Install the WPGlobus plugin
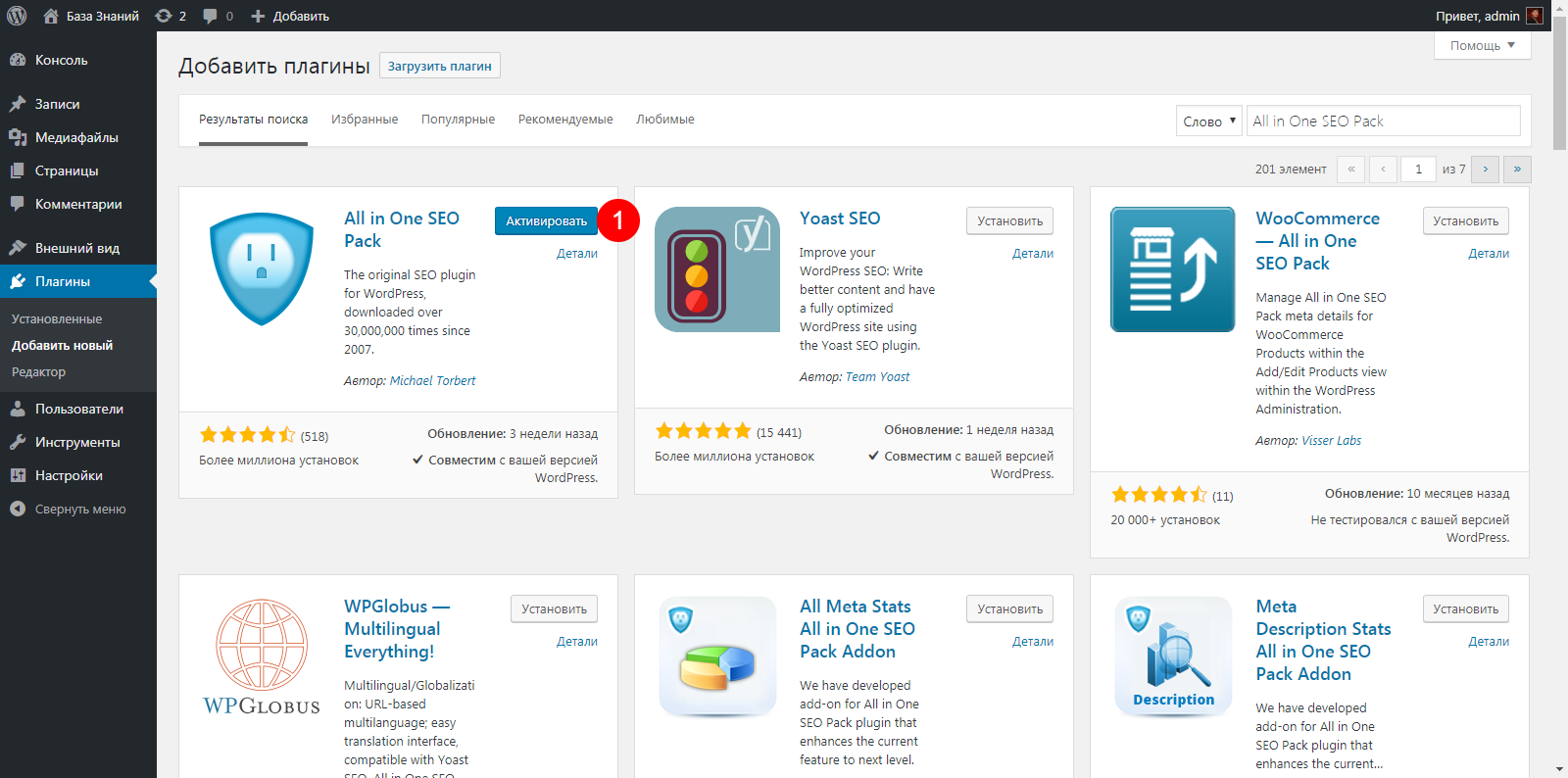The height and width of the screenshot is (778, 1568). [x=554, y=608]
